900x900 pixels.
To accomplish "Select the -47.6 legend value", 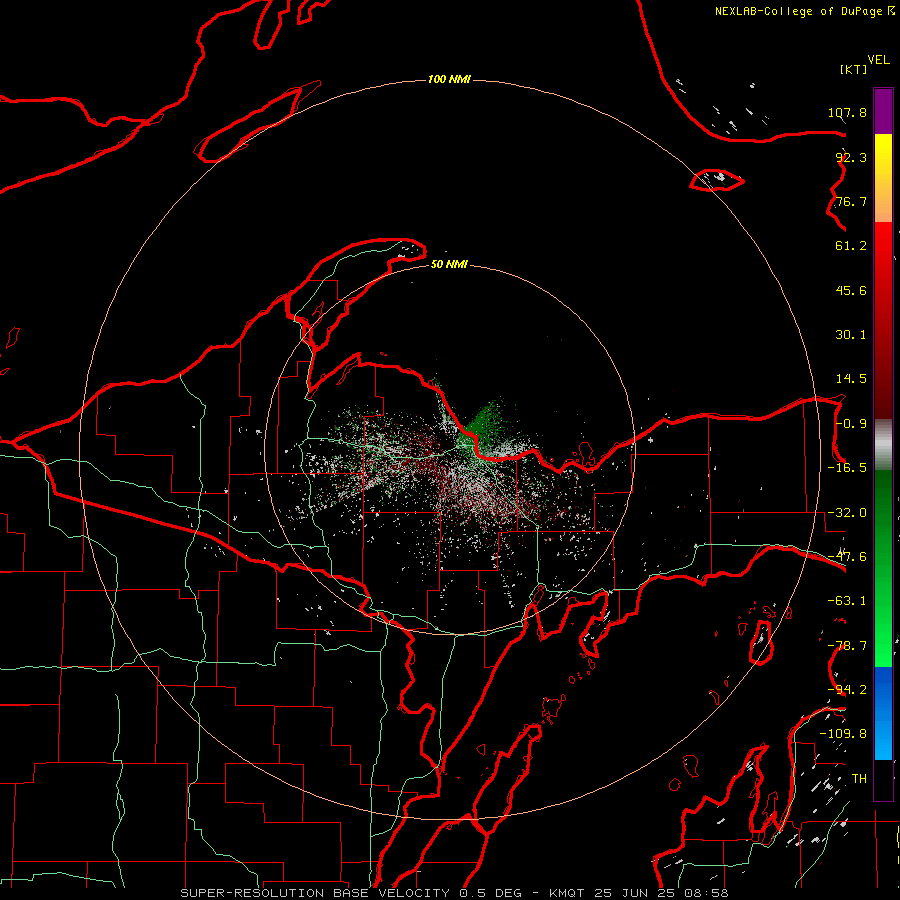I will (x=847, y=557).
